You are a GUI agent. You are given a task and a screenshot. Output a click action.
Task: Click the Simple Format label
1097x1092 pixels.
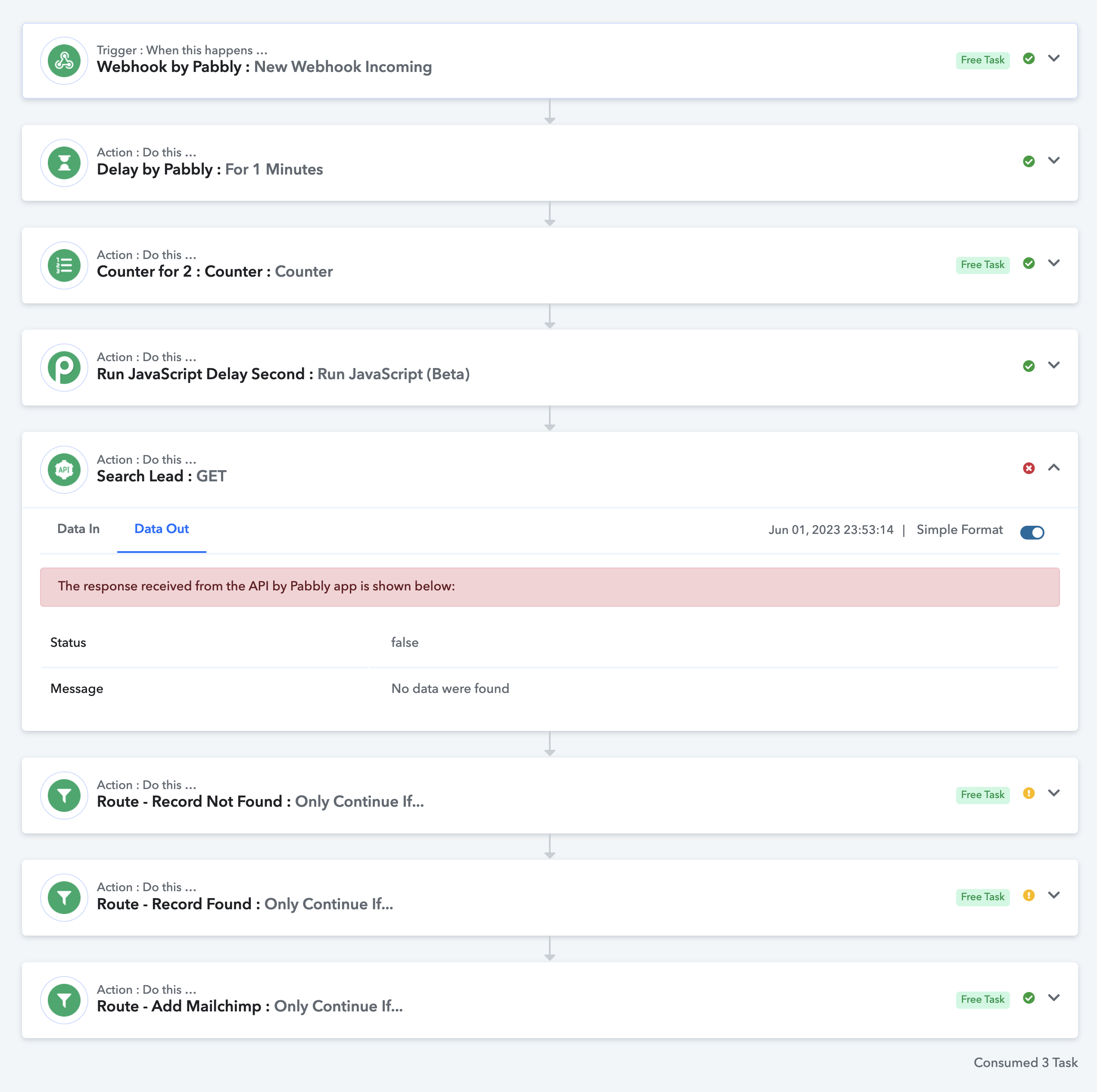960,530
